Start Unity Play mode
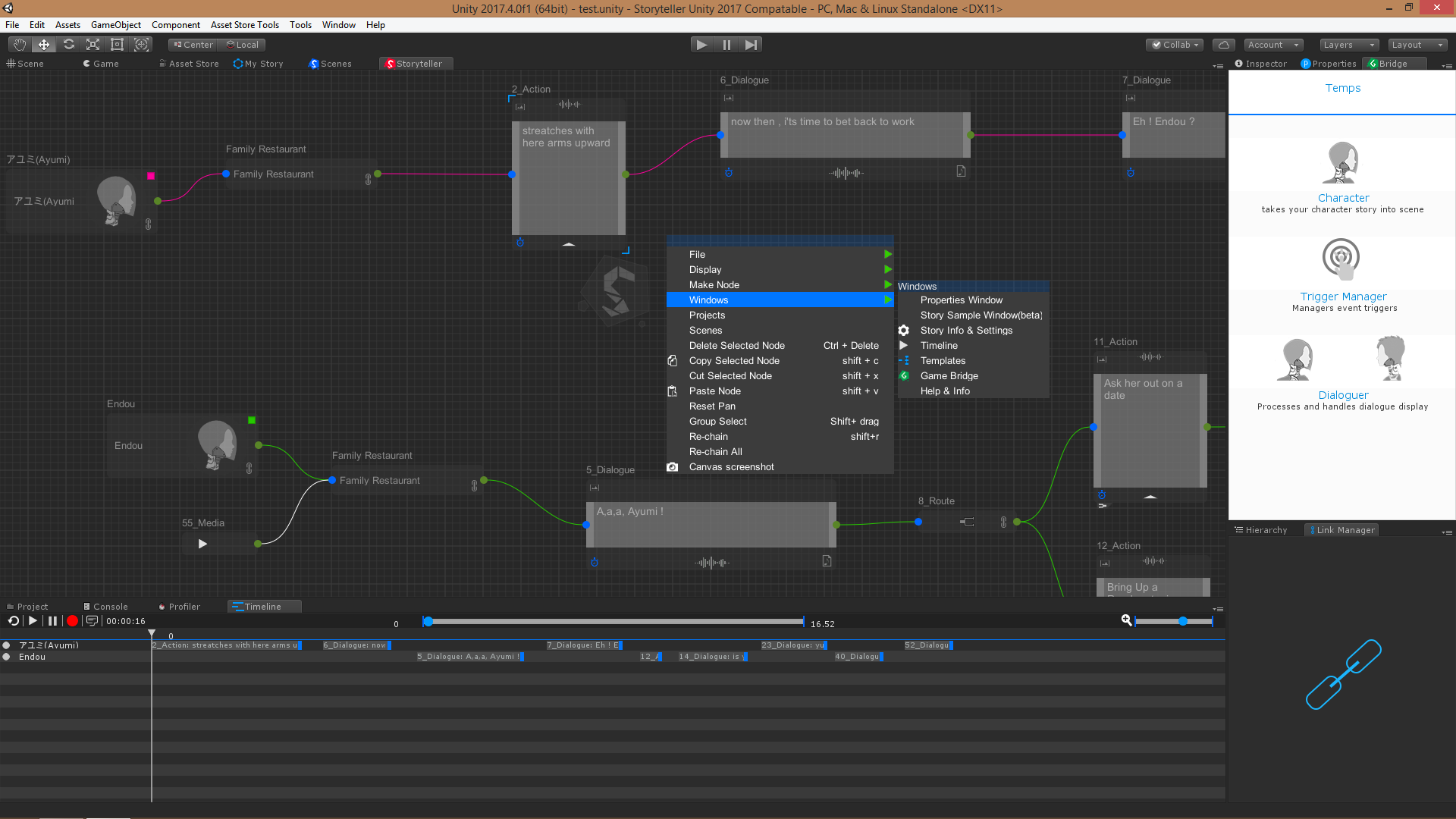The height and width of the screenshot is (819, 1456). tap(701, 45)
